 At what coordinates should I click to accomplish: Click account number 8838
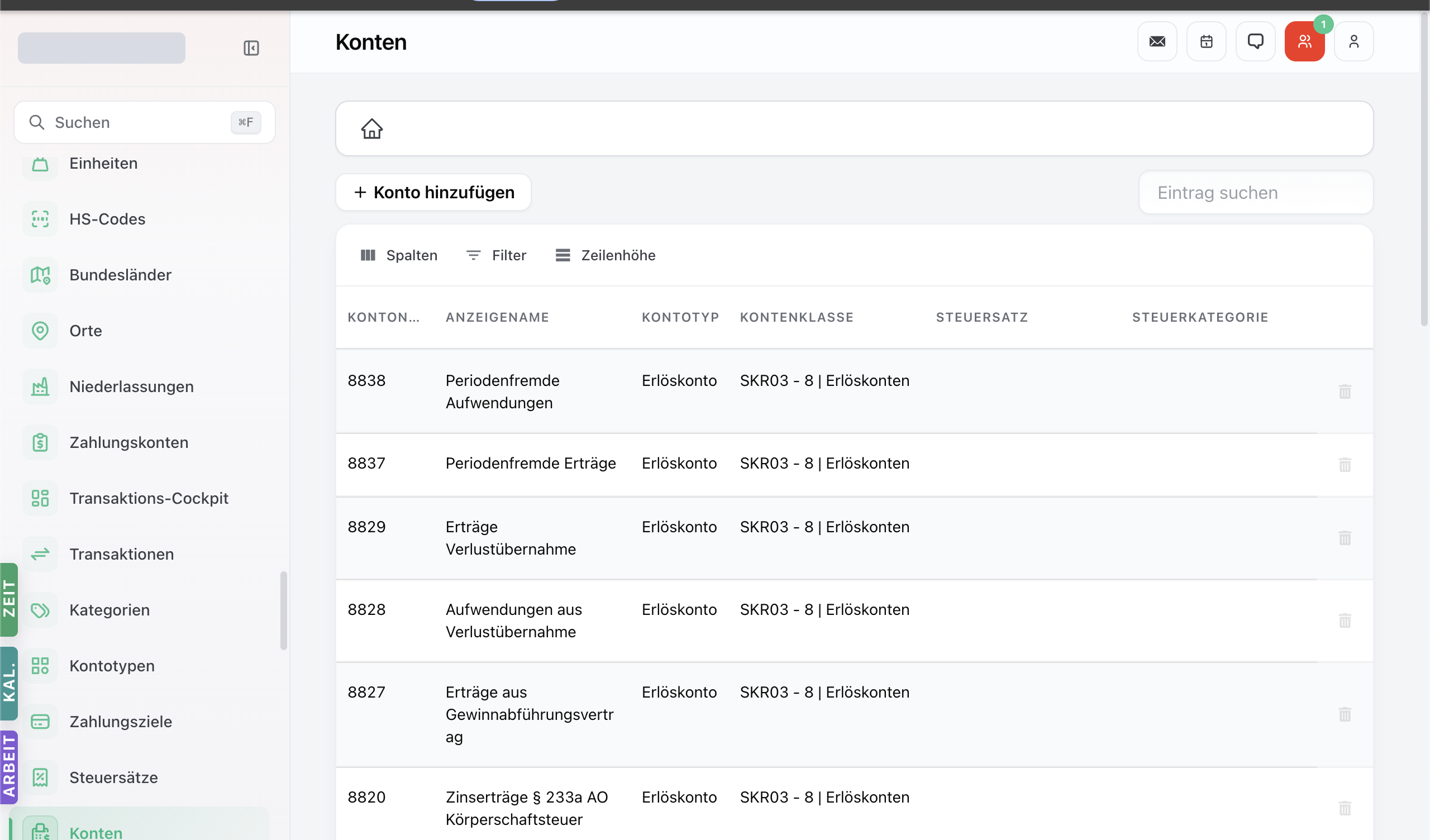(366, 381)
